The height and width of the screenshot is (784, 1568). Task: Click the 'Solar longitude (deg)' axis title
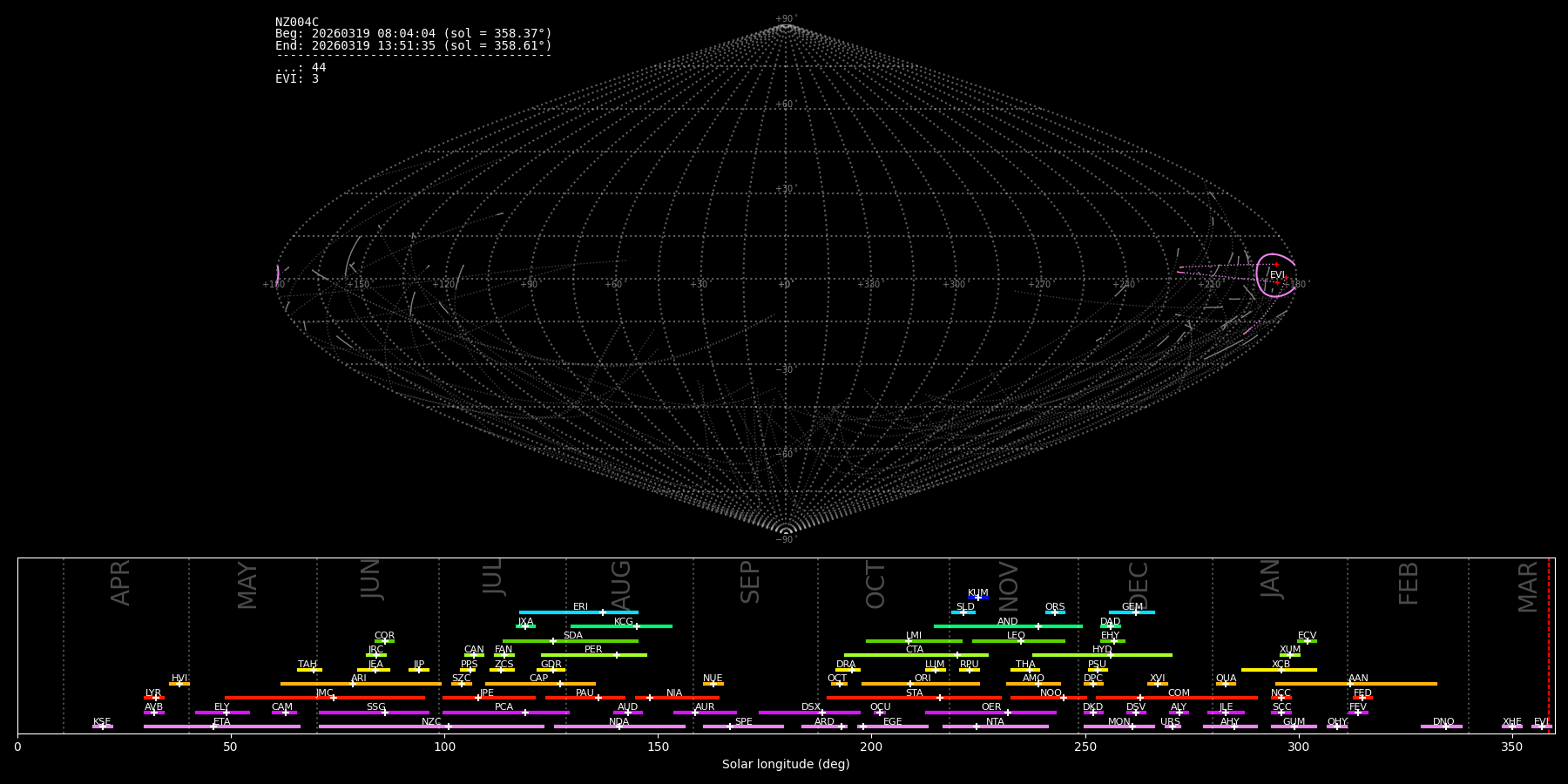tap(786, 764)
